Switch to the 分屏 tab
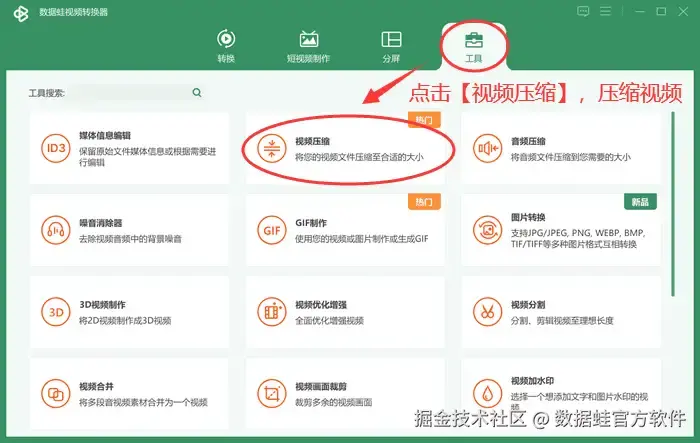700x443 pixels. [x=391, y=46]
